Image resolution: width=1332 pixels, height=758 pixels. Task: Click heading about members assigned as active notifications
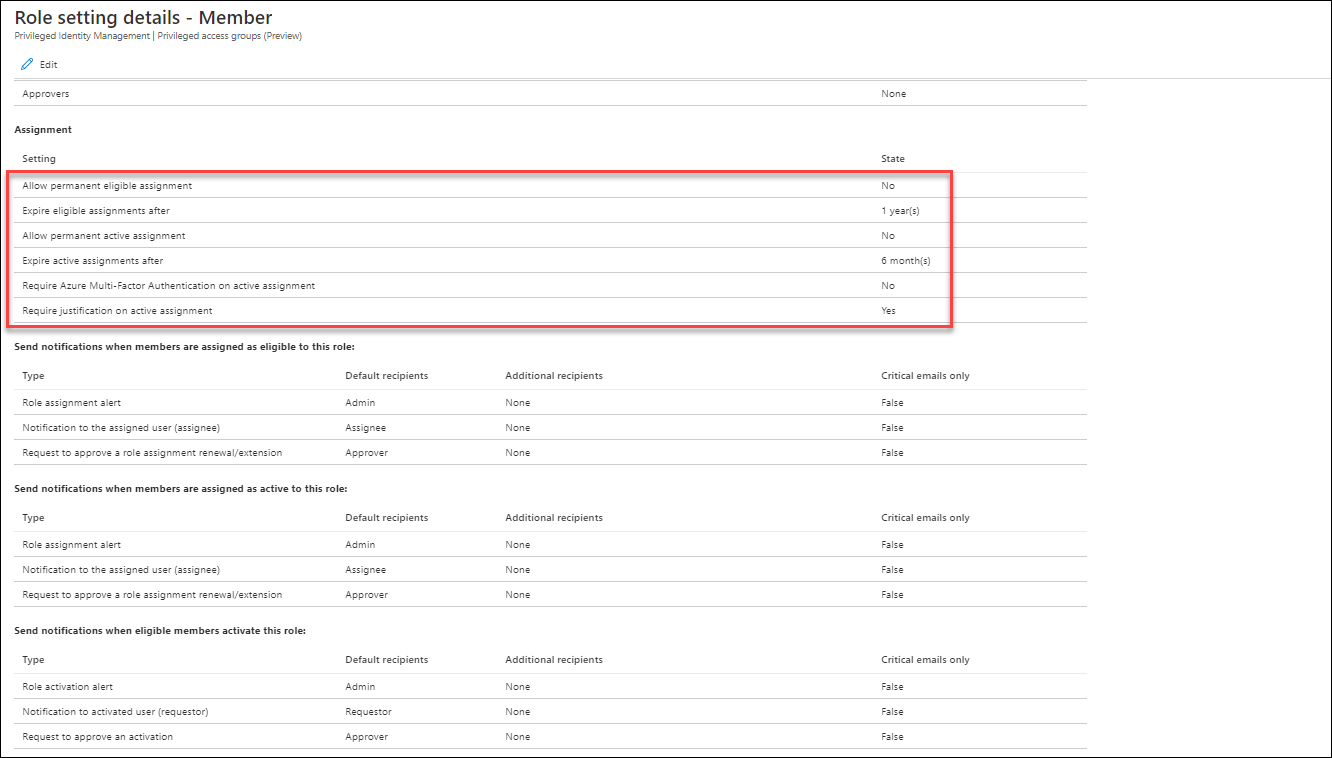point(181,488)
